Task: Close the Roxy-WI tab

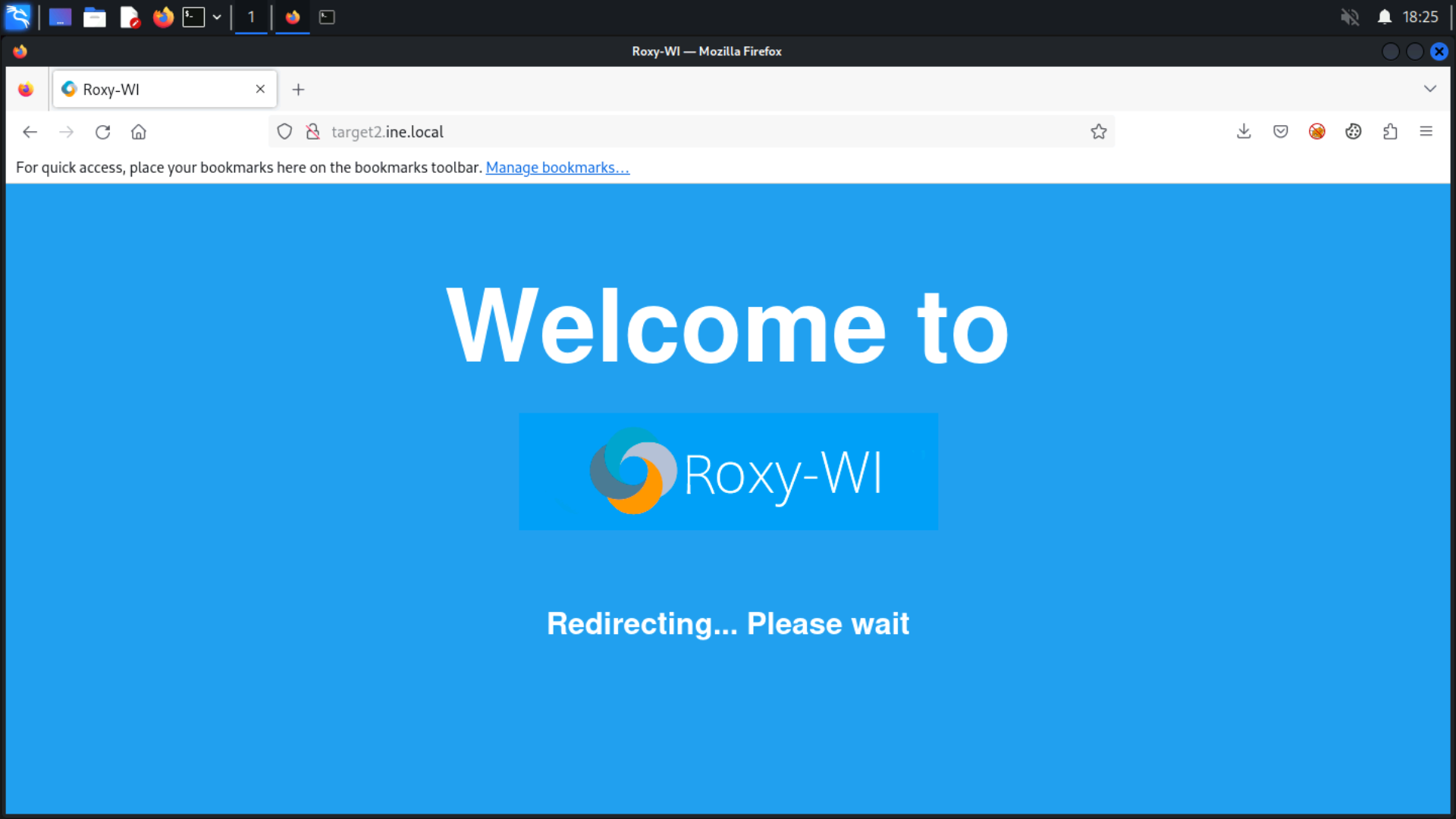Action: [x=260, y=89]
